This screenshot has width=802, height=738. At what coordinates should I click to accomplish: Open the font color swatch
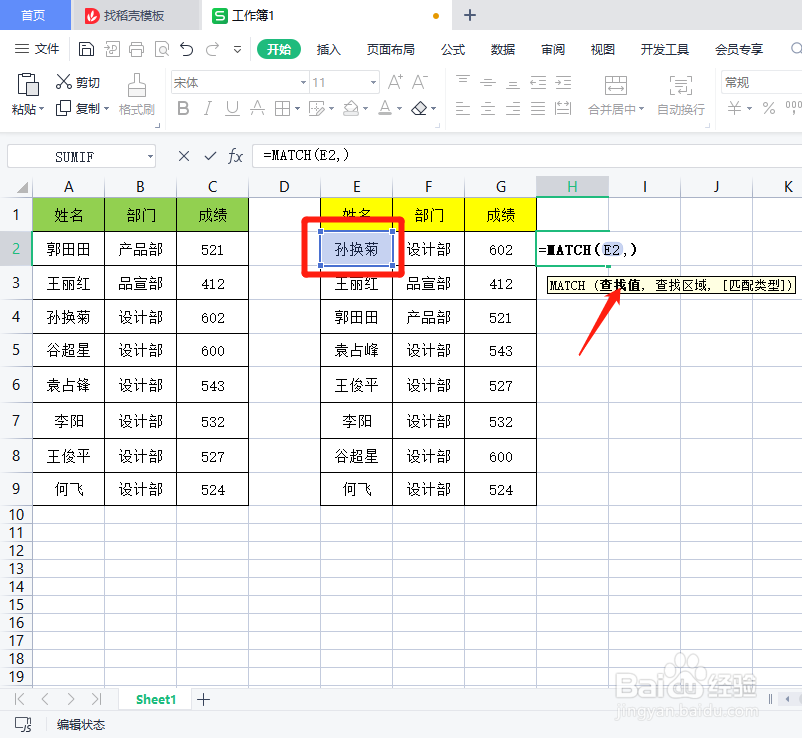[383, 107]
